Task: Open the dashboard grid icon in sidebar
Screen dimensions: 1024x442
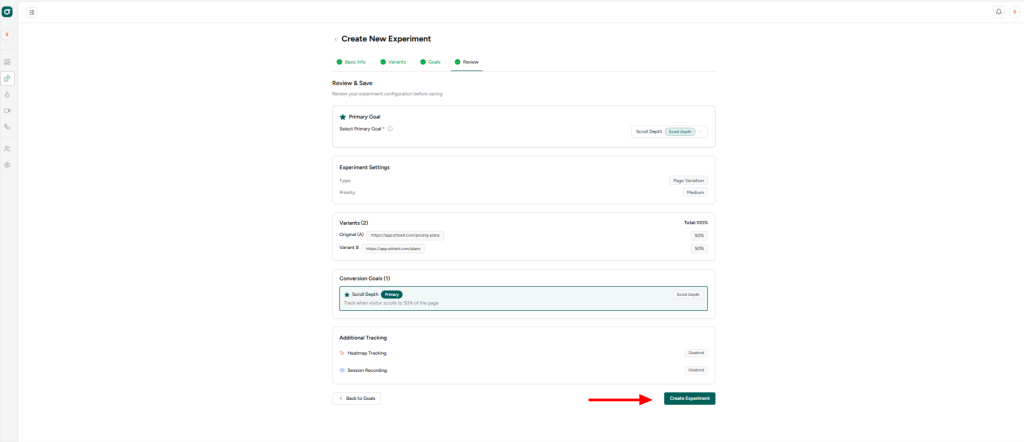Action: [7, 62]
